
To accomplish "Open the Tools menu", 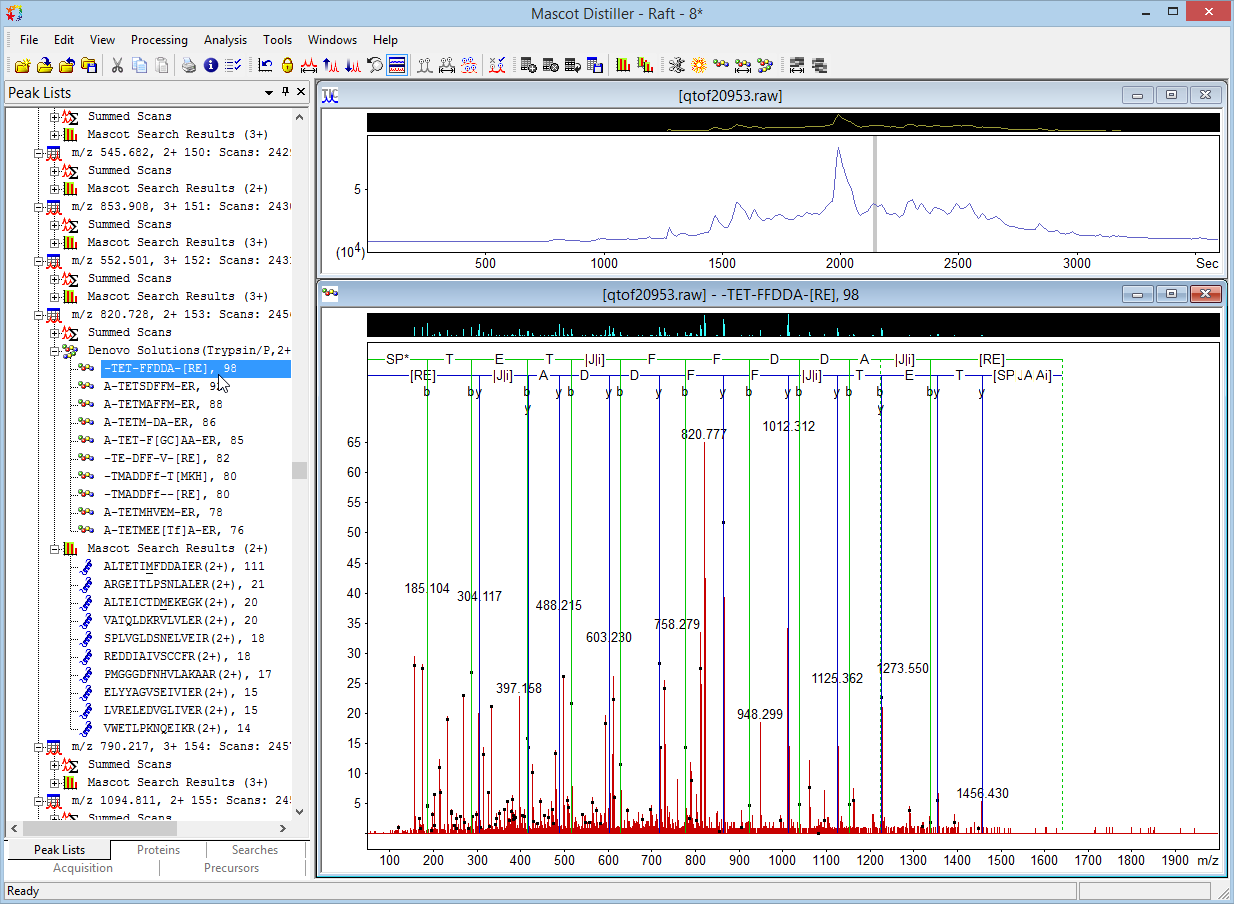I will click(x=278, y=40).
